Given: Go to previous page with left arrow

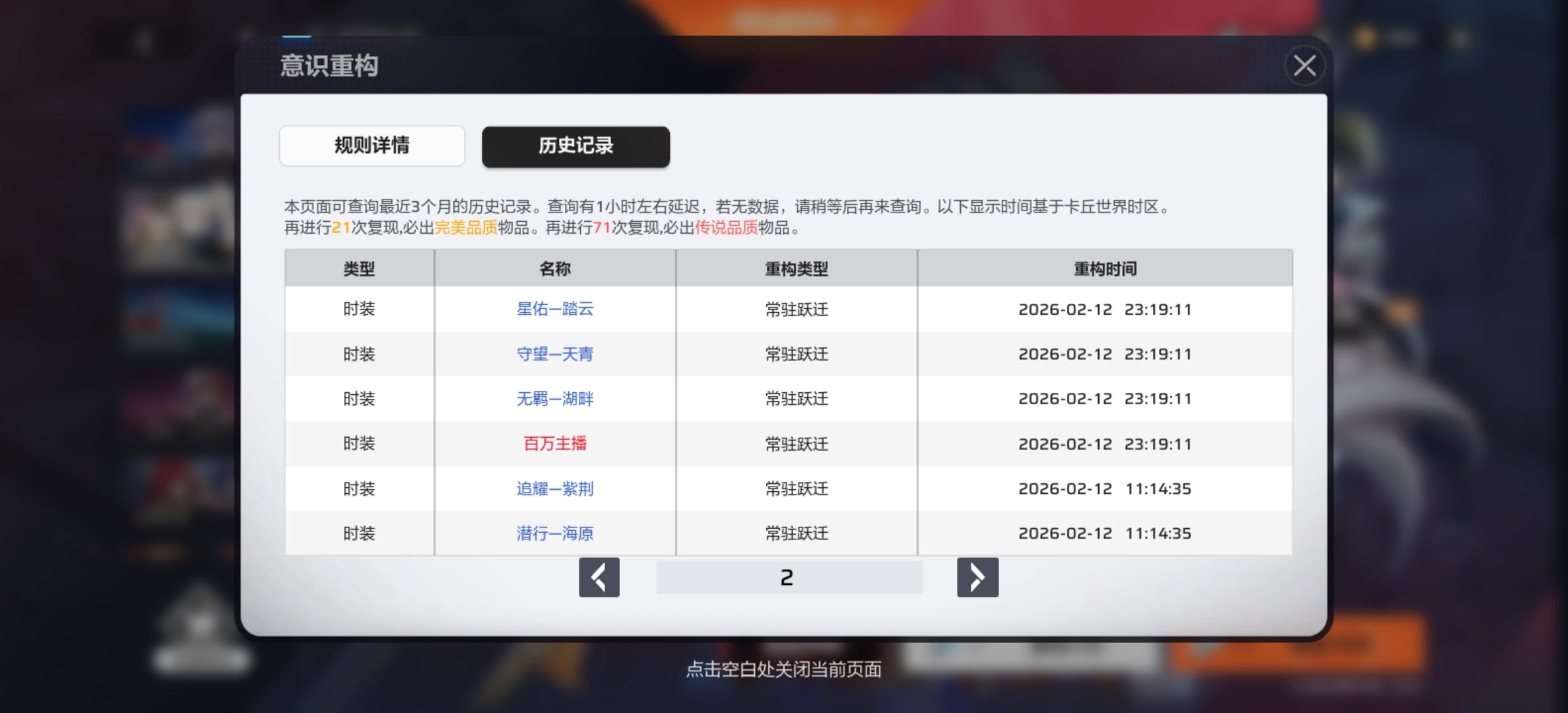Looking at the screenshot, I should point(599,578).
